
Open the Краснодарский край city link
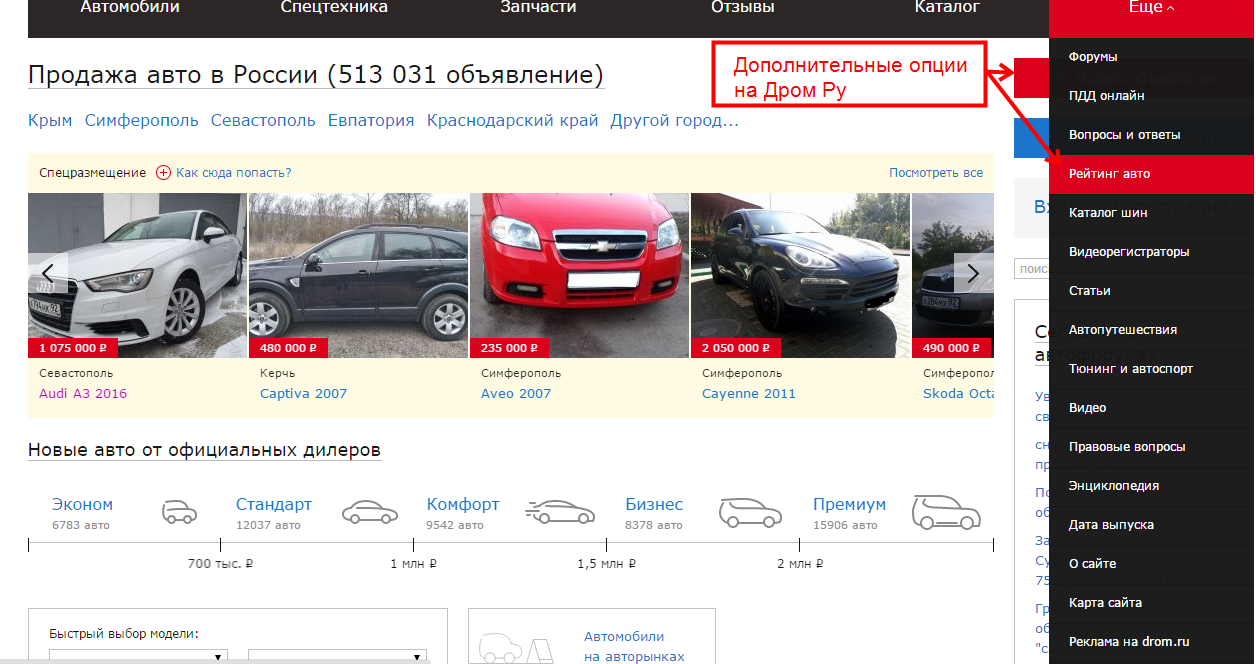coord(512,121)
